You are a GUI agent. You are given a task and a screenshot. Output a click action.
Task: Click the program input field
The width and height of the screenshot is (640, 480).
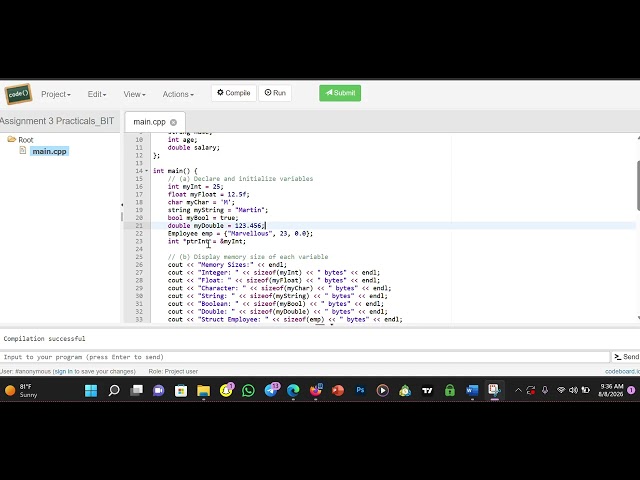click(305, 357)
